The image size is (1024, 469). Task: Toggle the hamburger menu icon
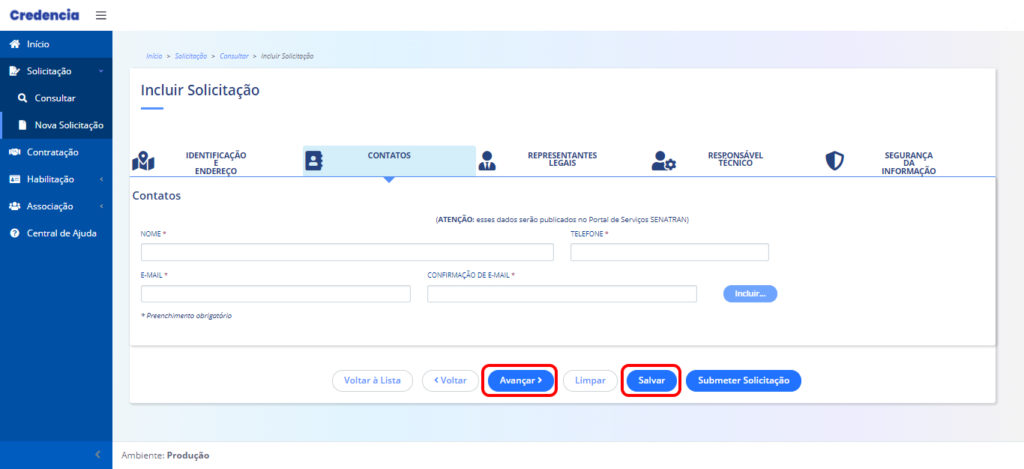pos(101,15)
